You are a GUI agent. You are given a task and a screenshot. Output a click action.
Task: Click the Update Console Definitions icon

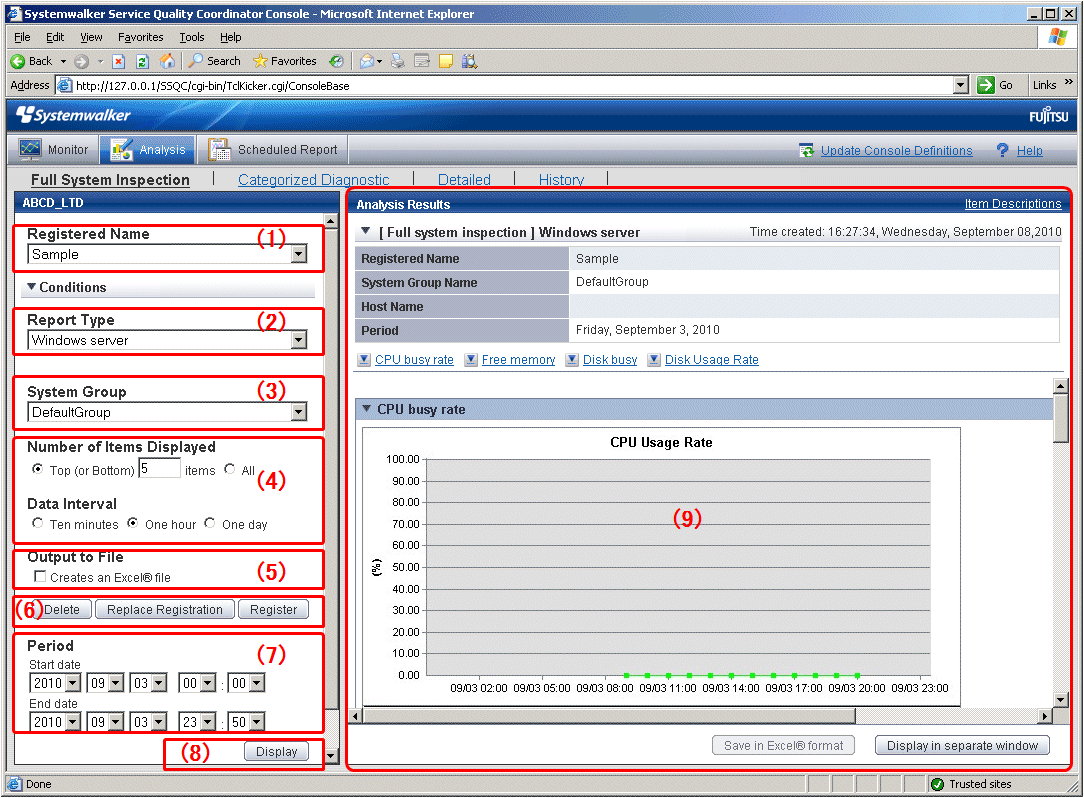806,150
